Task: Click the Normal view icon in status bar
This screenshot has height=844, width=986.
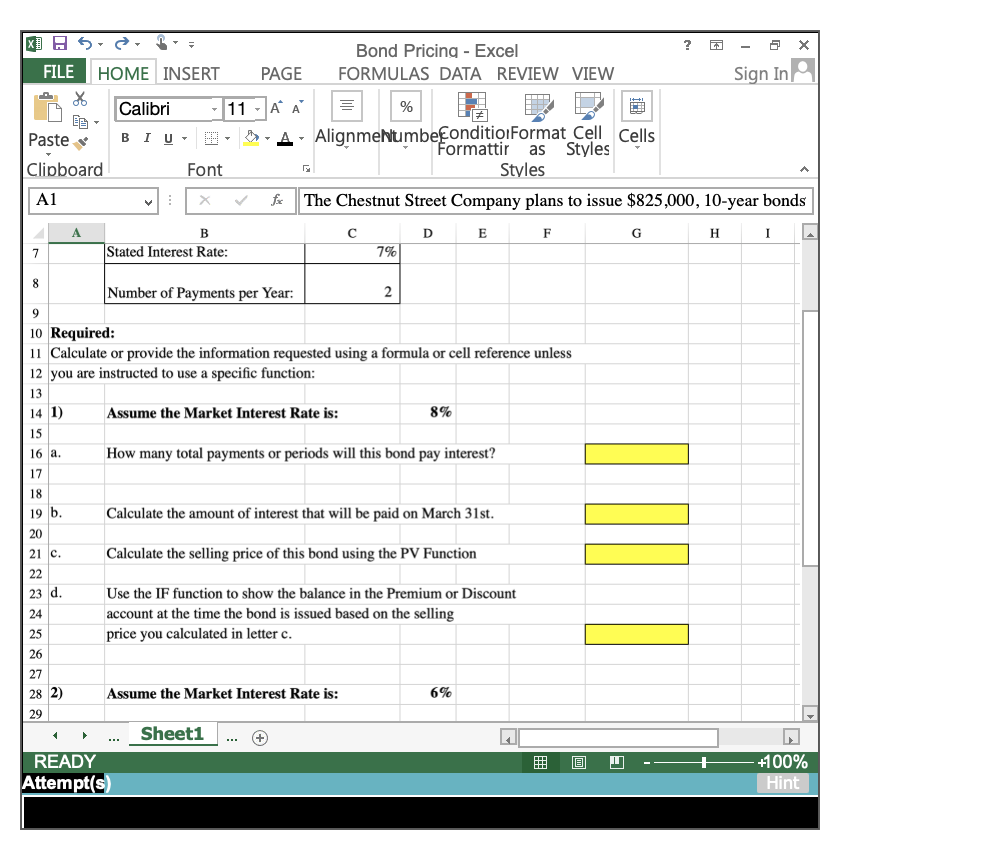Action: coord(541,762)
